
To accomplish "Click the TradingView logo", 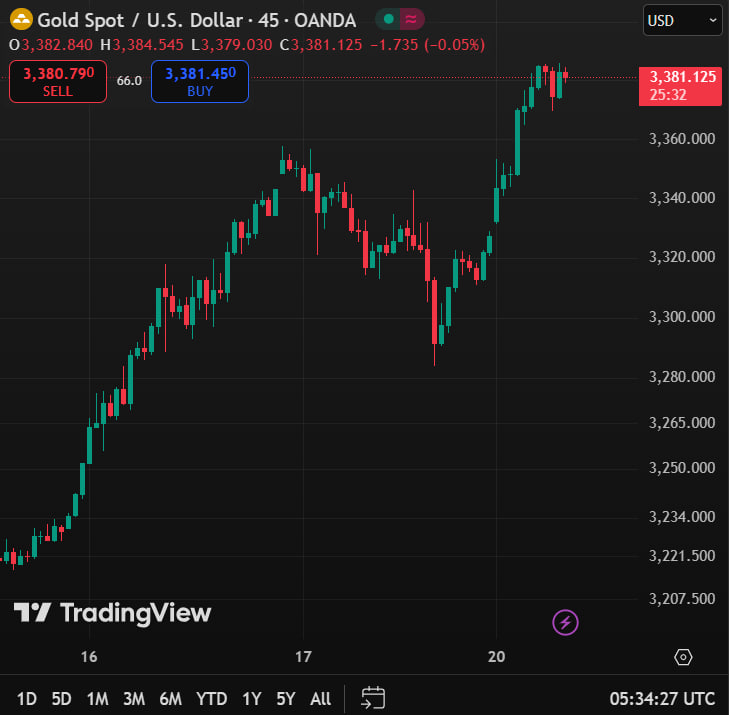I will tap(112, 613).
